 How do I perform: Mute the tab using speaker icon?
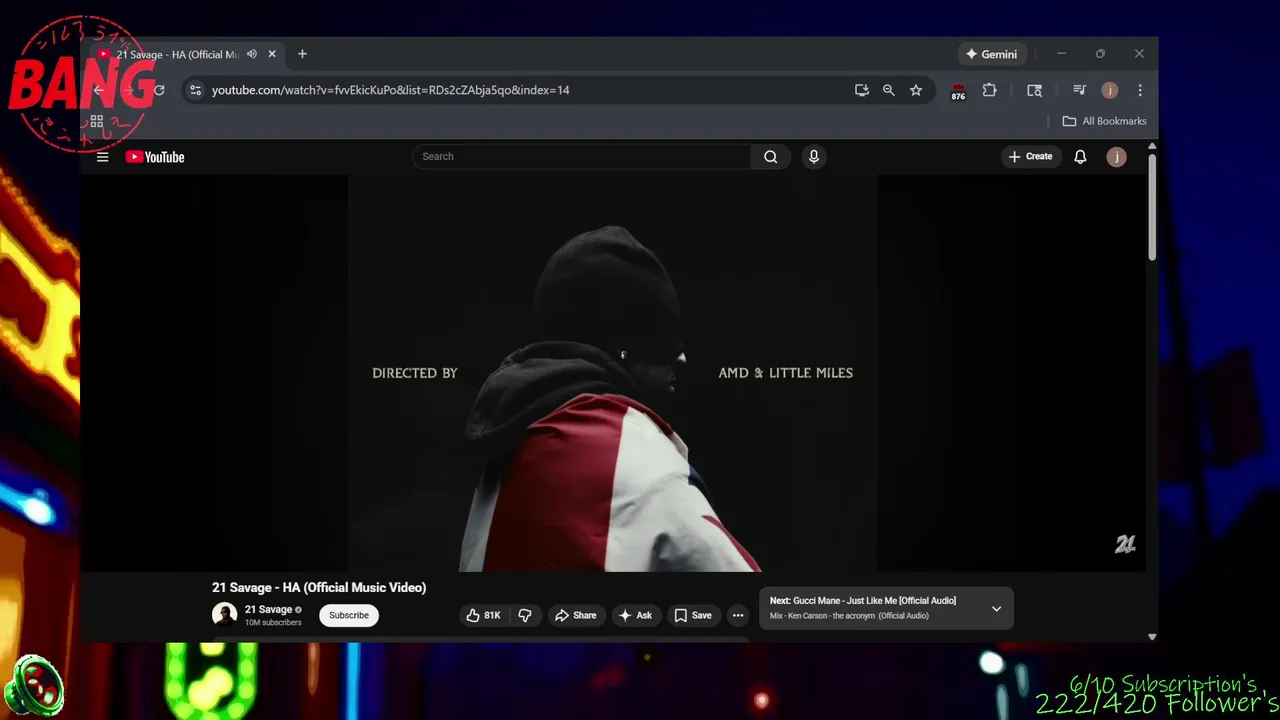coord(252,54)
